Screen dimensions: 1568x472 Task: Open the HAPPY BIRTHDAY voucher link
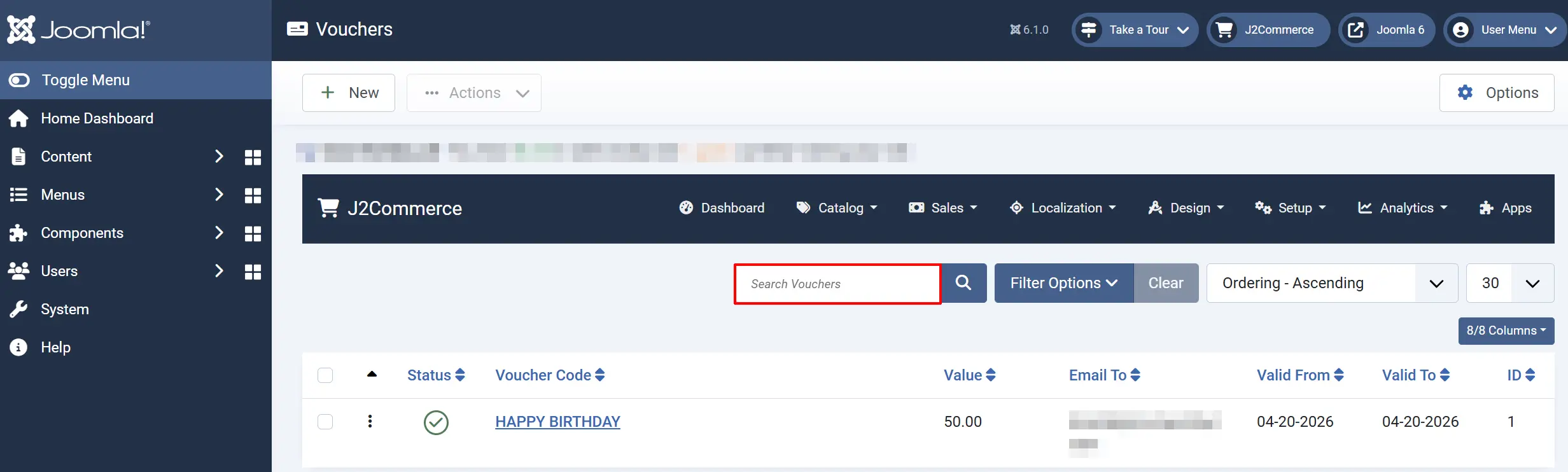click(x=557, y=422)
